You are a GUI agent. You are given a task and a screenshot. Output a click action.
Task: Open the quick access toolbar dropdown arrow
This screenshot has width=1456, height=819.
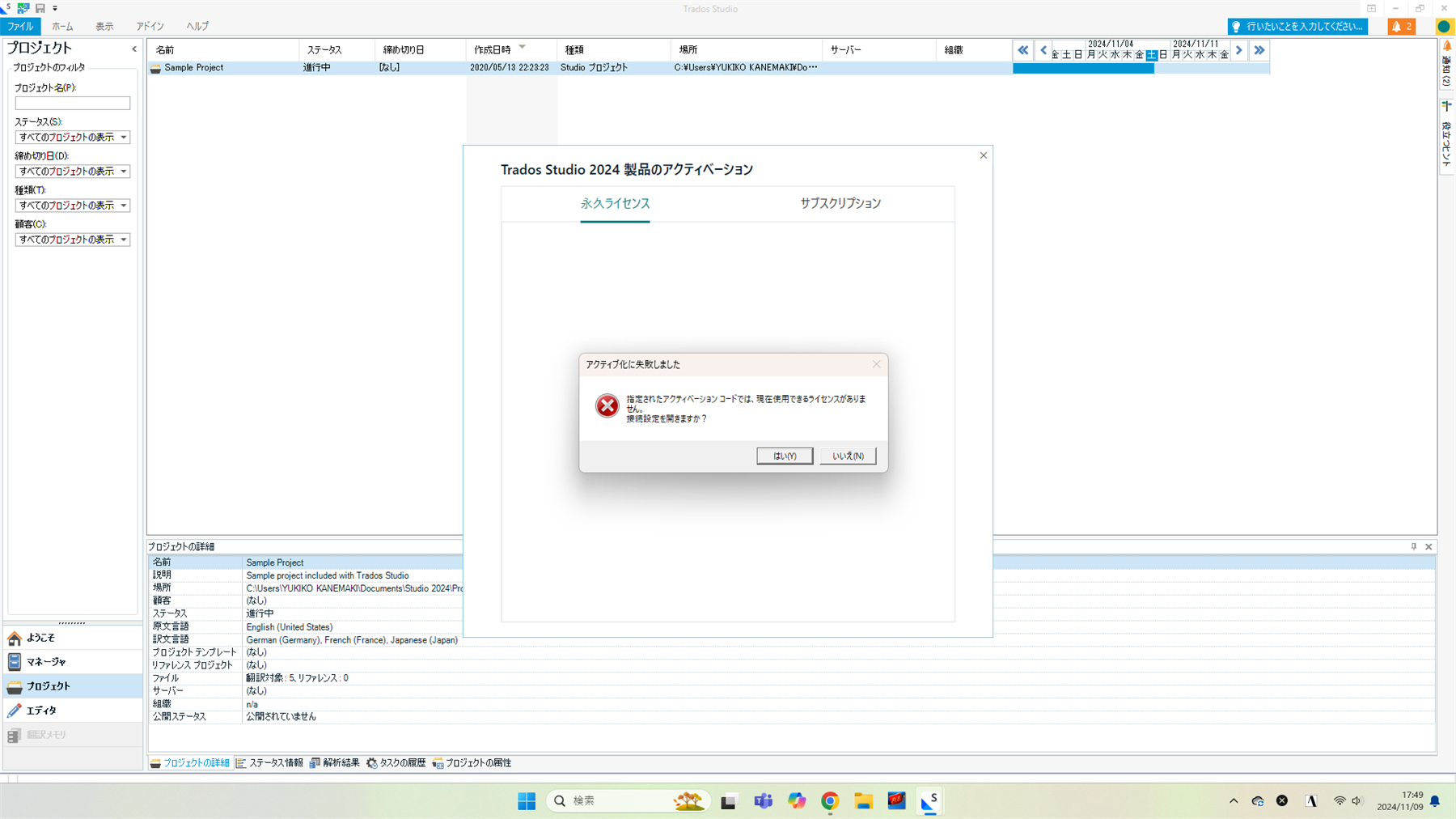click(55, 8)
